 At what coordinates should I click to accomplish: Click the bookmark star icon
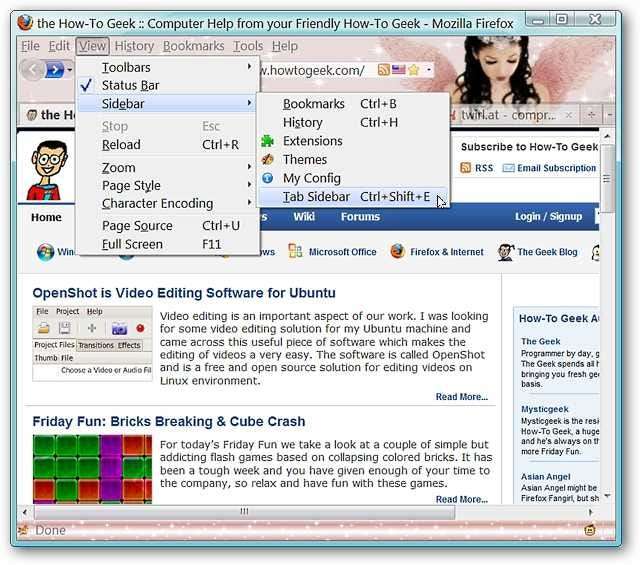(x=413, y=70)
